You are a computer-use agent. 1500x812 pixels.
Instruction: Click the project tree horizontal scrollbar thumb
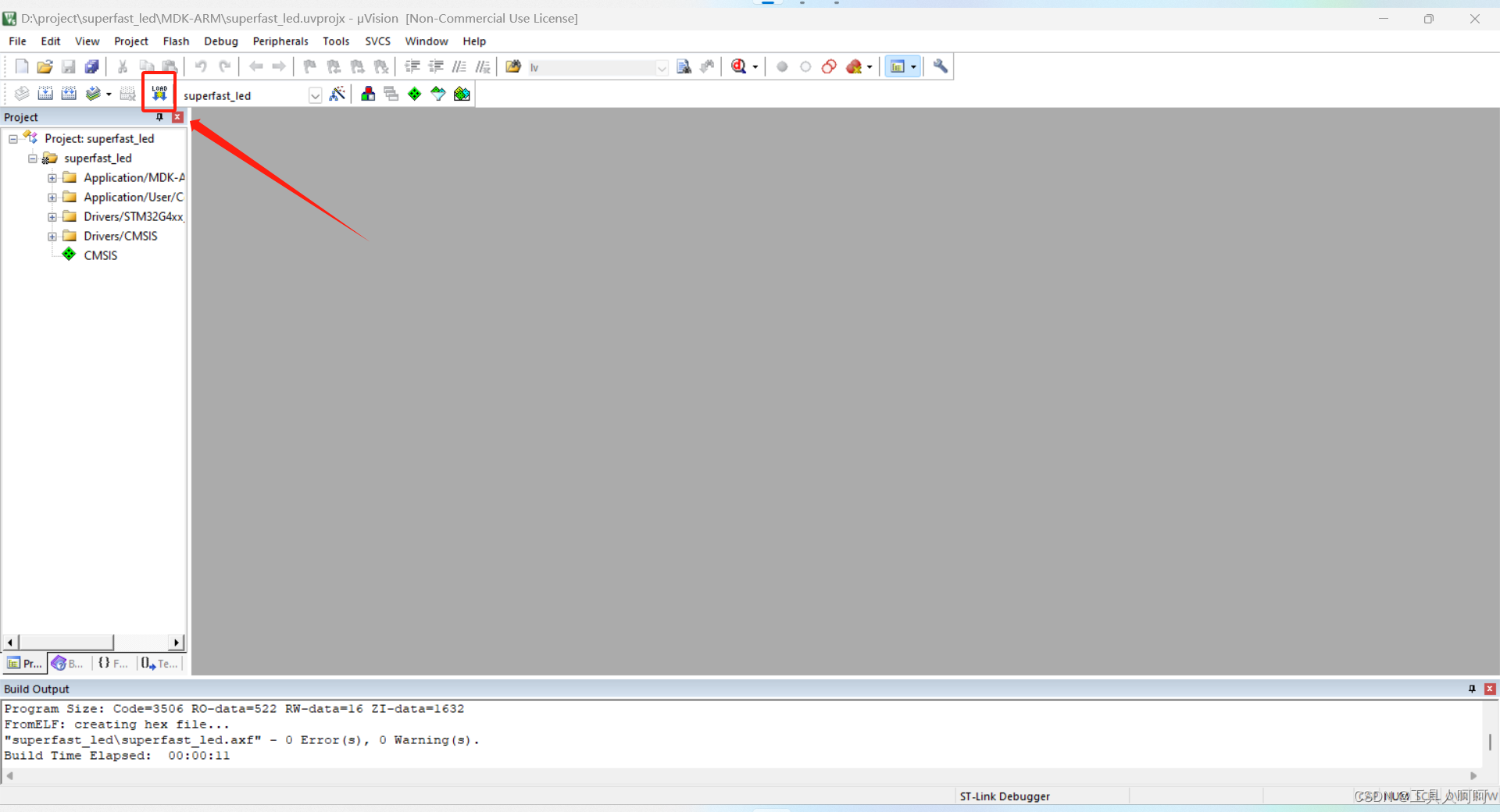pos(66,642)
